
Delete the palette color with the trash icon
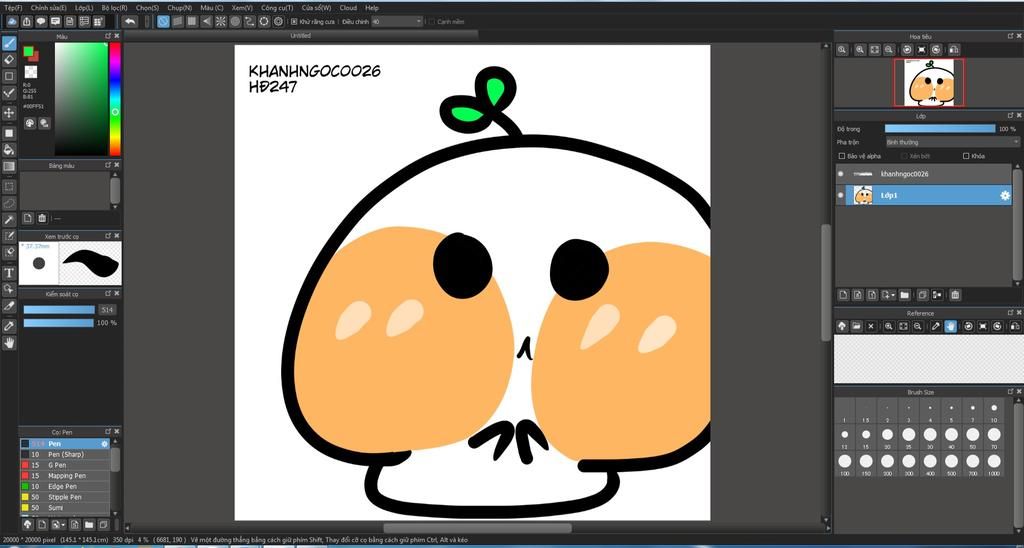pyautogui.click(x=42, y=218)
